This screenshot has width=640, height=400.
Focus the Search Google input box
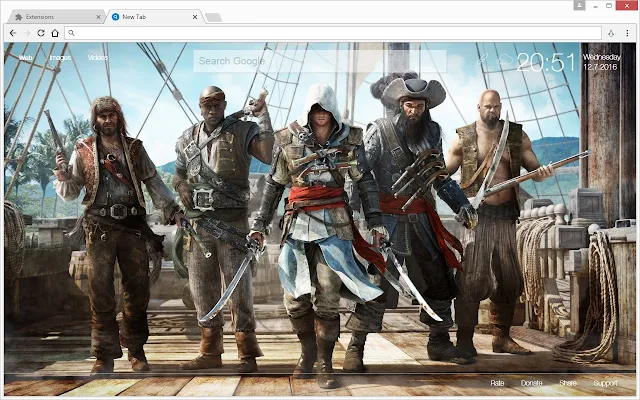[x=320, y=61]
